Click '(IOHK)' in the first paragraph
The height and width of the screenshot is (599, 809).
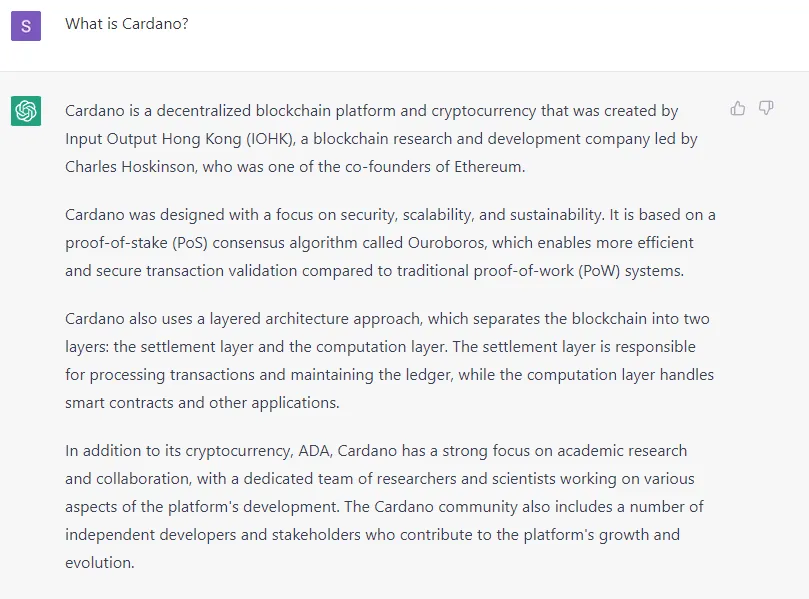pyautogui.click(x=271, y=139)
